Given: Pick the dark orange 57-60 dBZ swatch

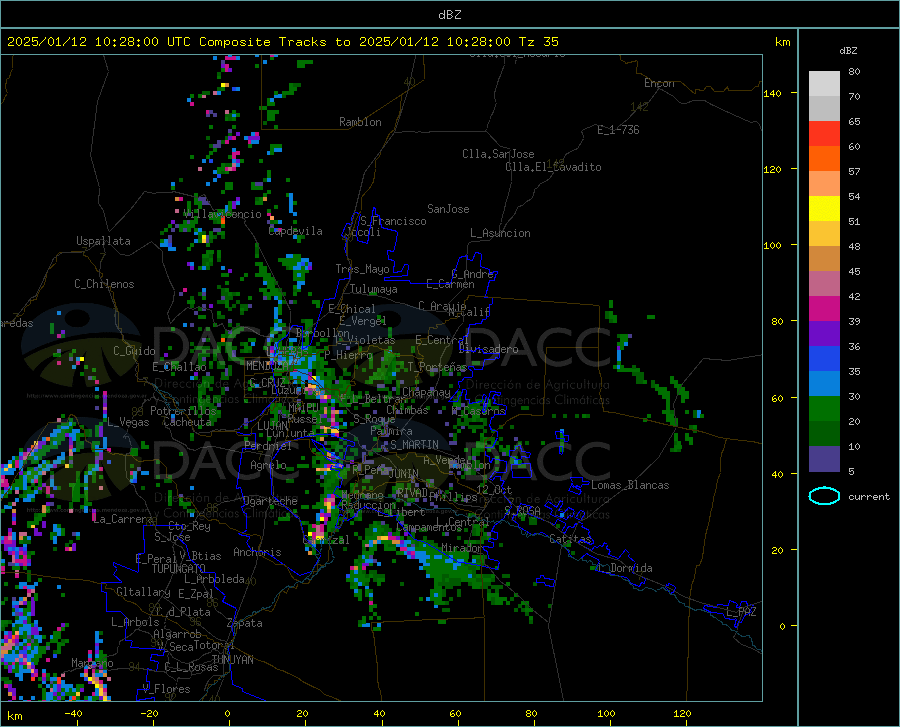Looking at the screenshot, I should [824, 159].
